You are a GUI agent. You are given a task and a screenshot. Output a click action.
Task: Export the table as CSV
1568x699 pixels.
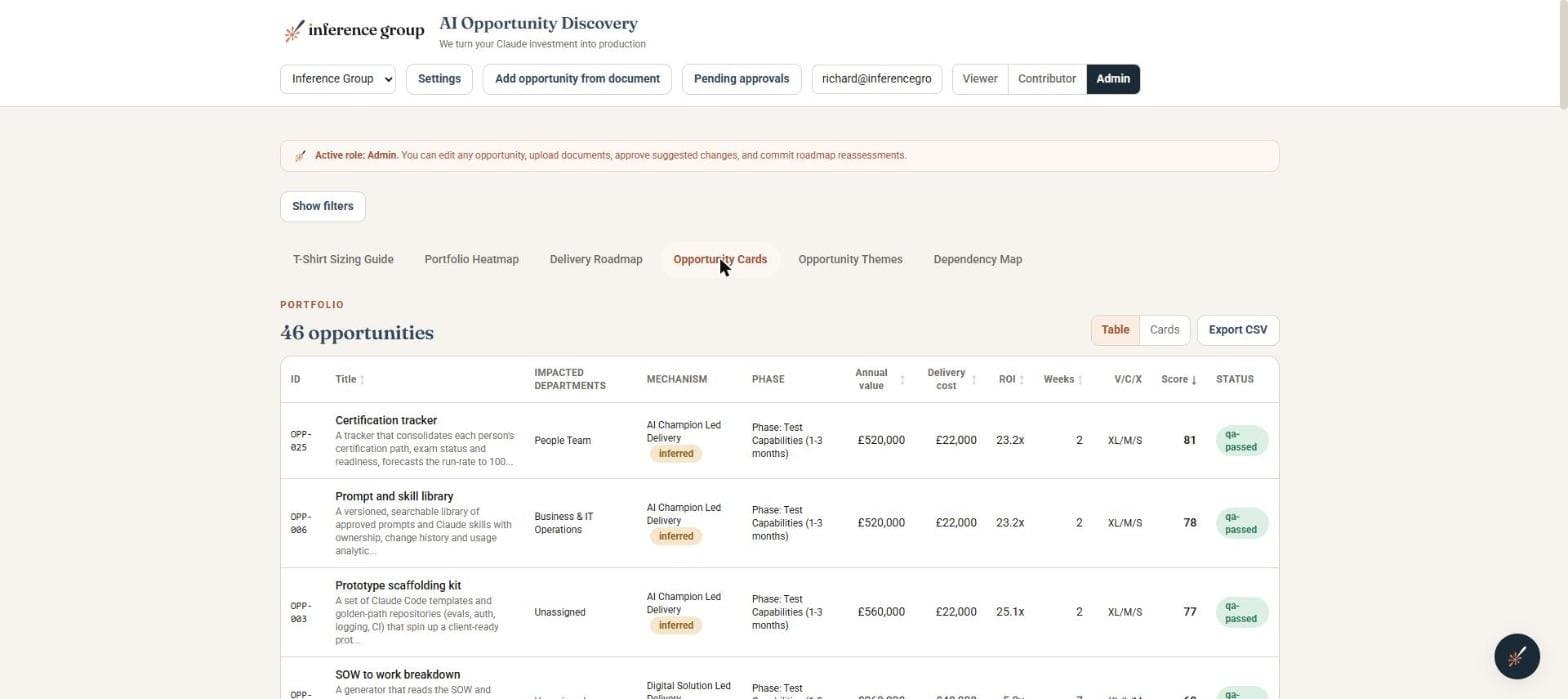pyautogui.click(x=1238, y=330)
